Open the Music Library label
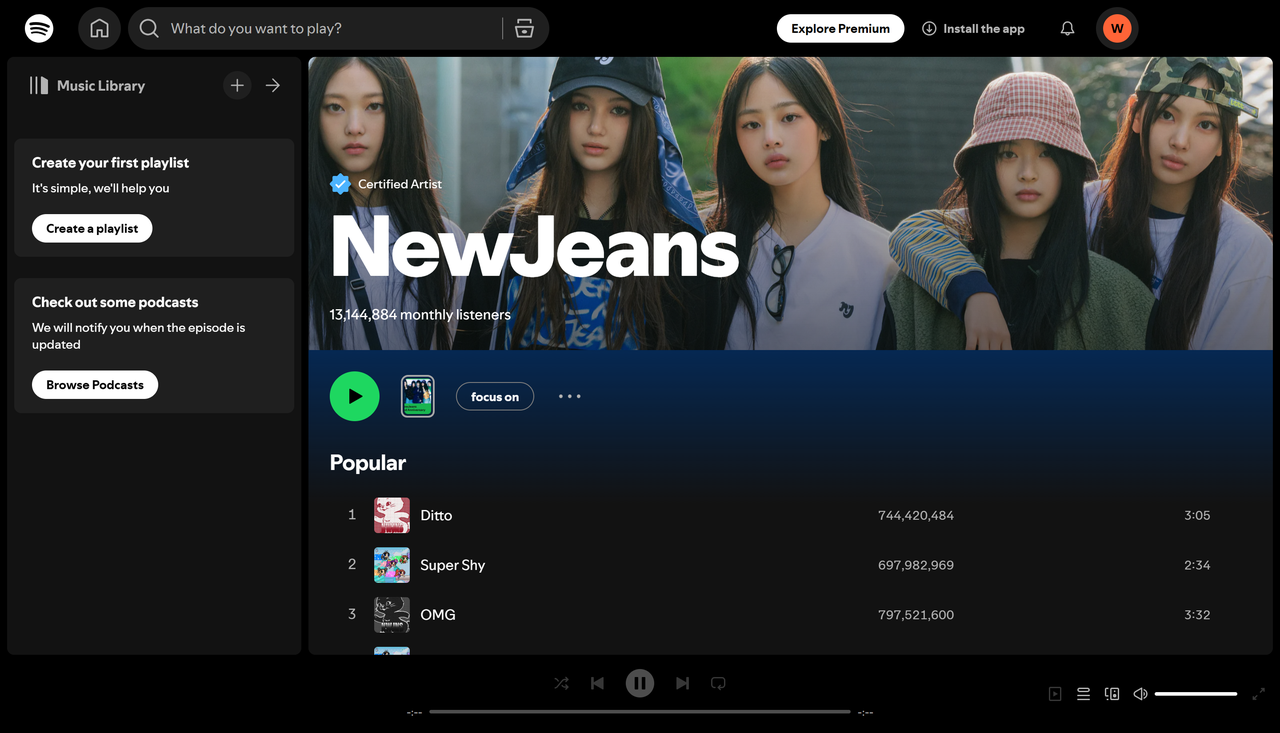The height and width of the screenshot is (733, 1280). pos(101,86)
